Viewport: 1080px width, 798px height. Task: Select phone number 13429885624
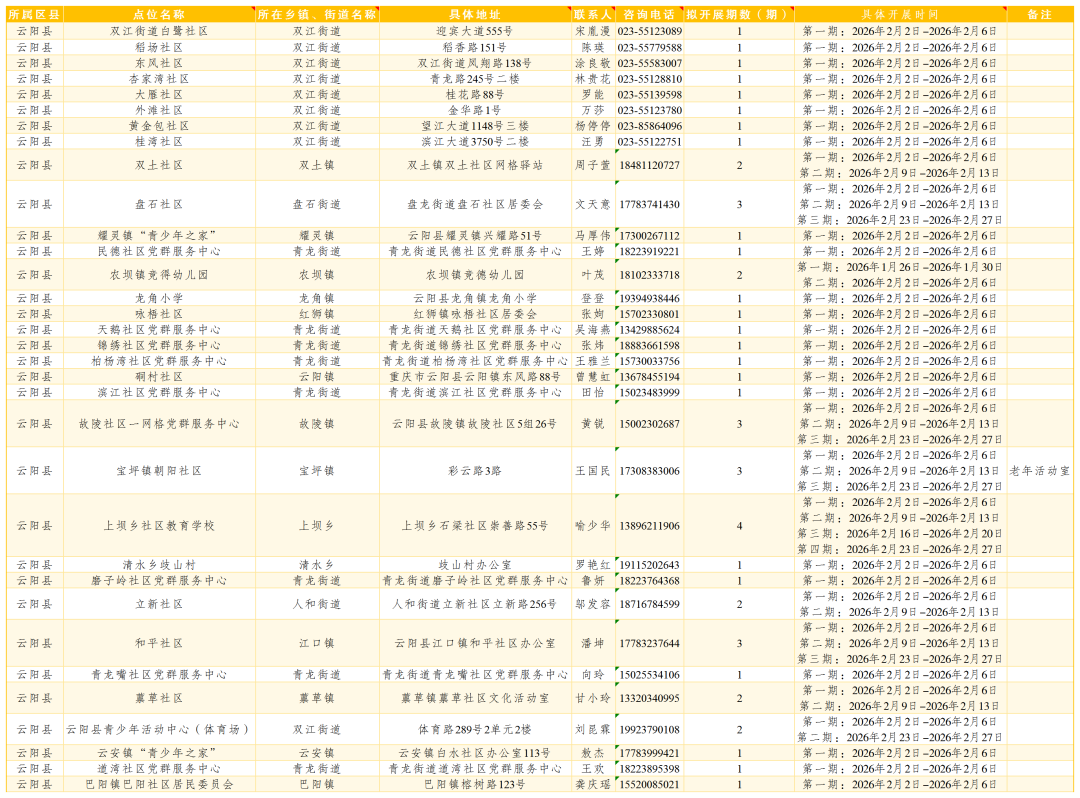click(649, 330)
